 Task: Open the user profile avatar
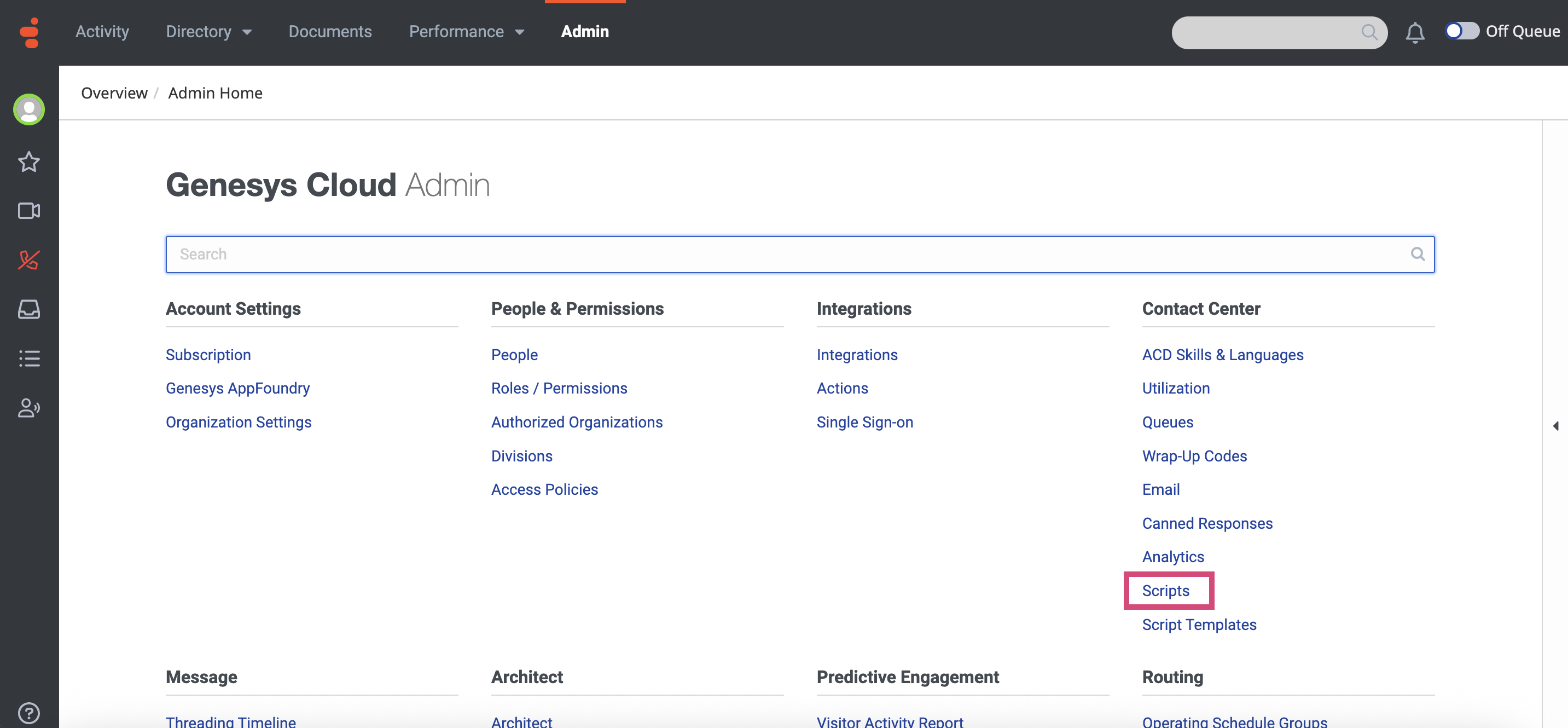coord(28,109)
